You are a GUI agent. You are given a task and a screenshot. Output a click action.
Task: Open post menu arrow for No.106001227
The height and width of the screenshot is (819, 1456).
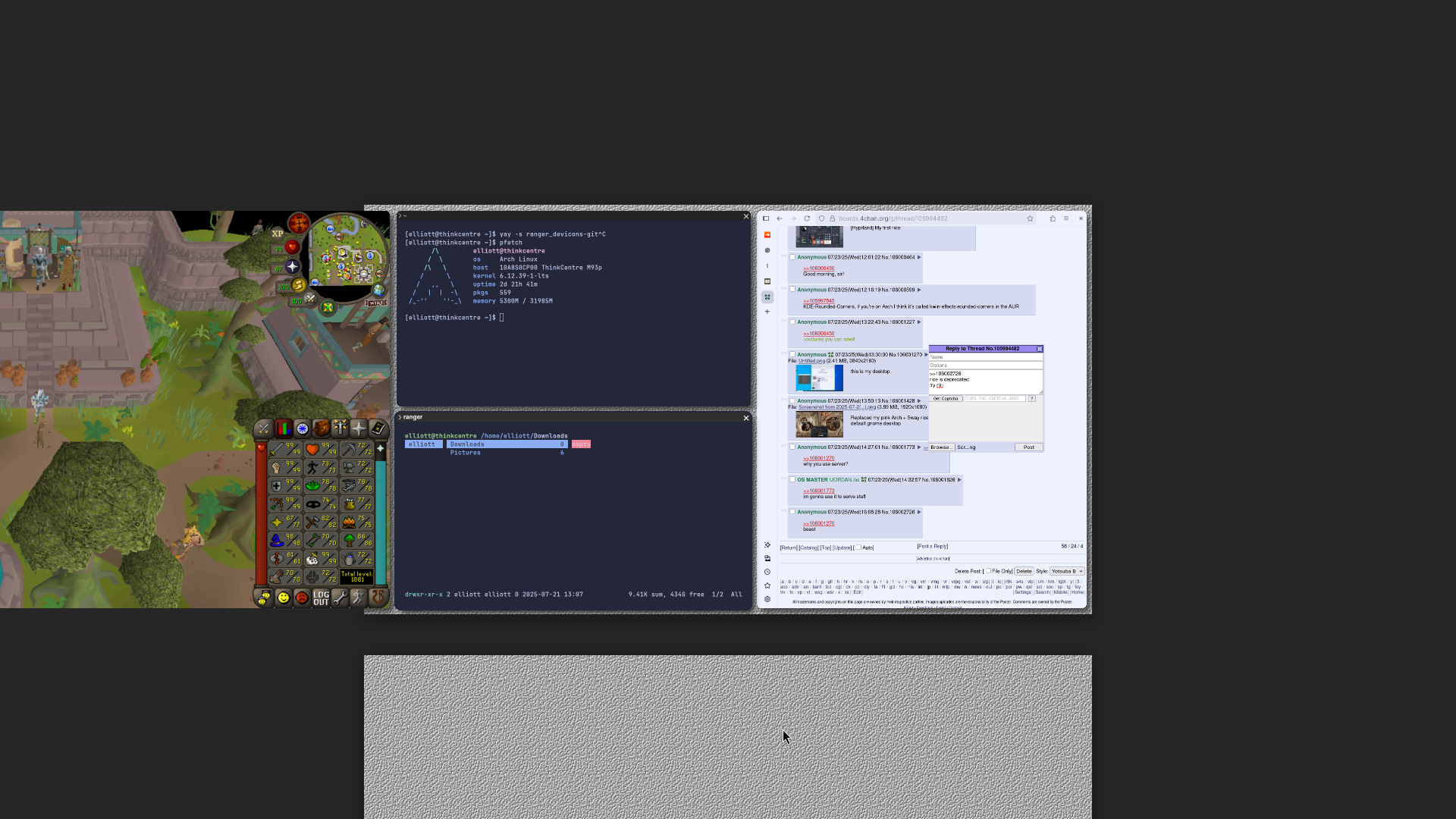pos(919,322)
